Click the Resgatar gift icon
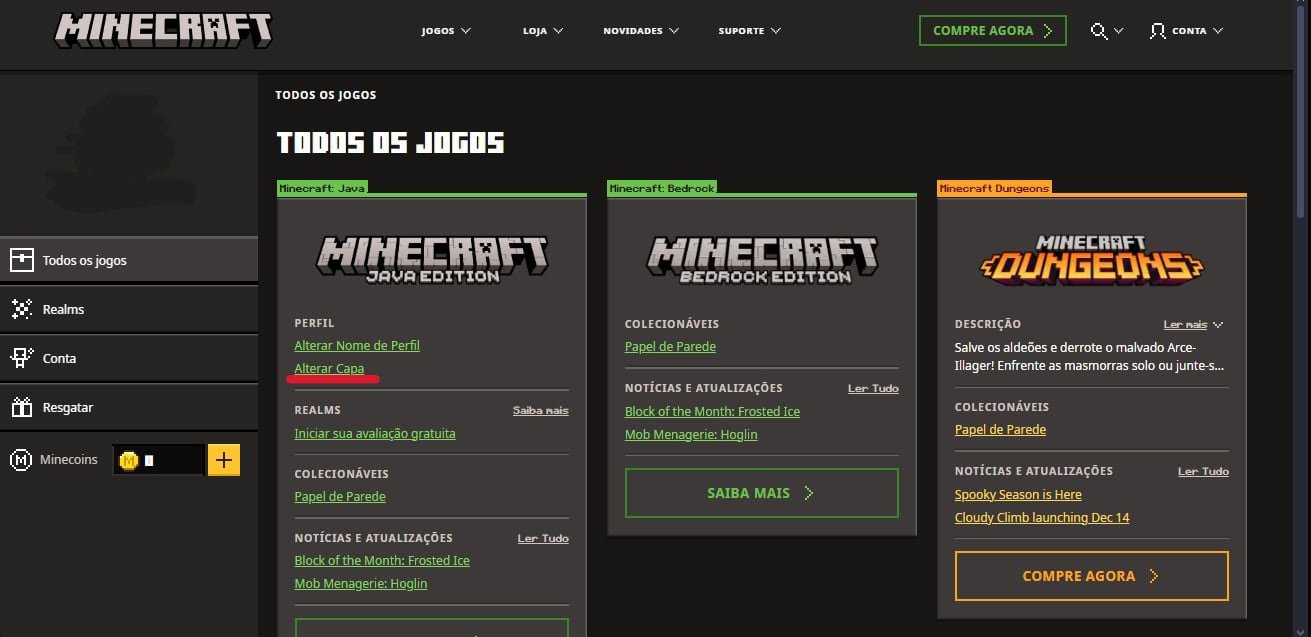 coord(22,408)
